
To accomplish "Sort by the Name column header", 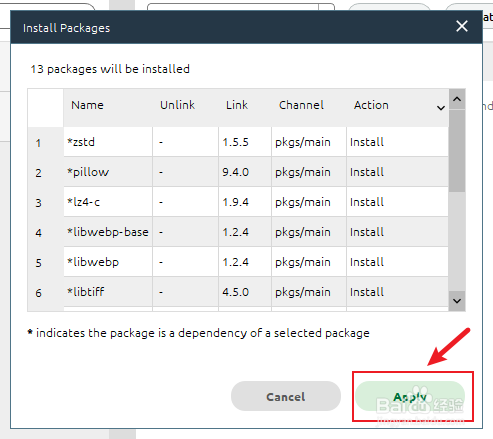I will tap(87, 105).
